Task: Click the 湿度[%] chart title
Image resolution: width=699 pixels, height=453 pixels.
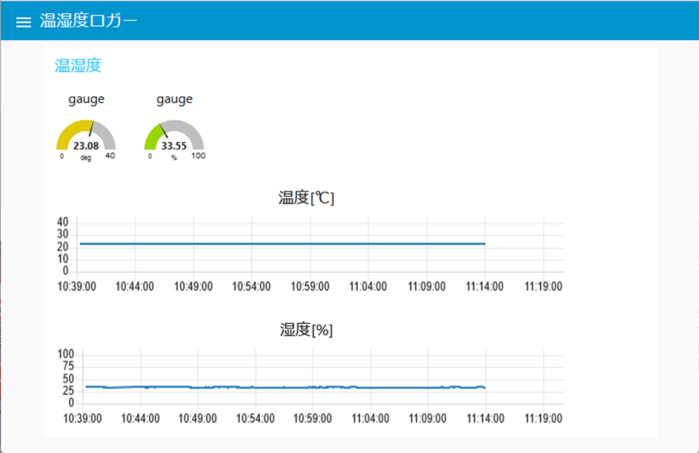Action: tap(306, 329)
